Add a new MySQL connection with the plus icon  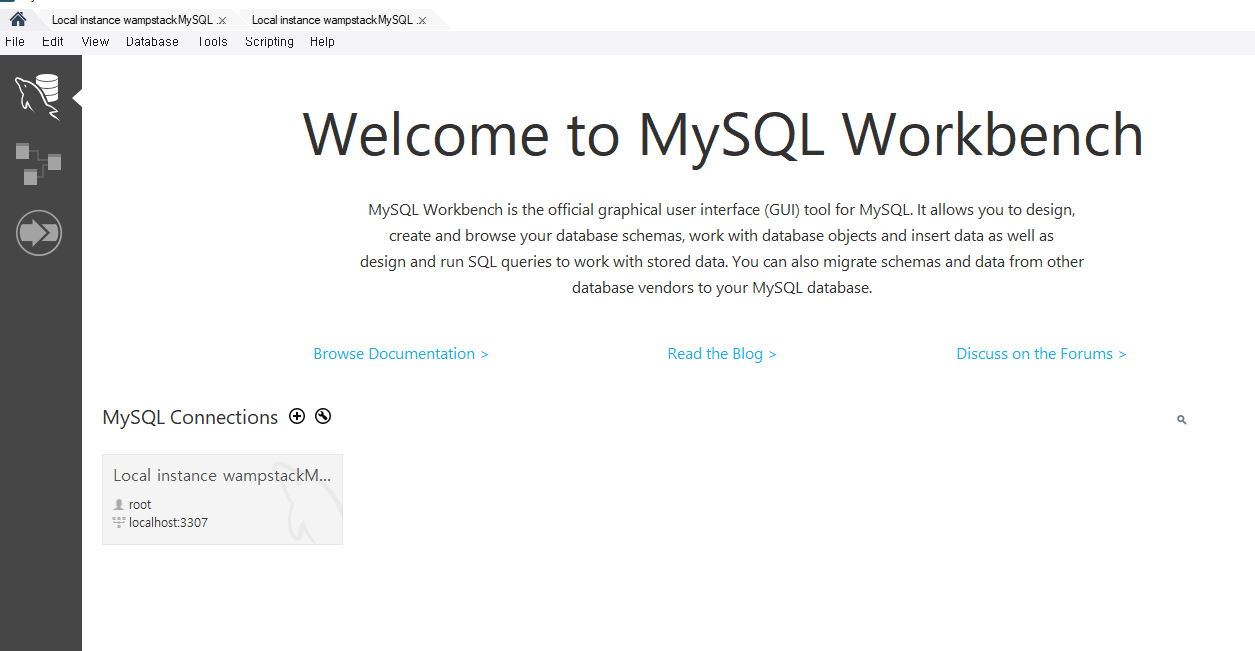click(297, 416)
